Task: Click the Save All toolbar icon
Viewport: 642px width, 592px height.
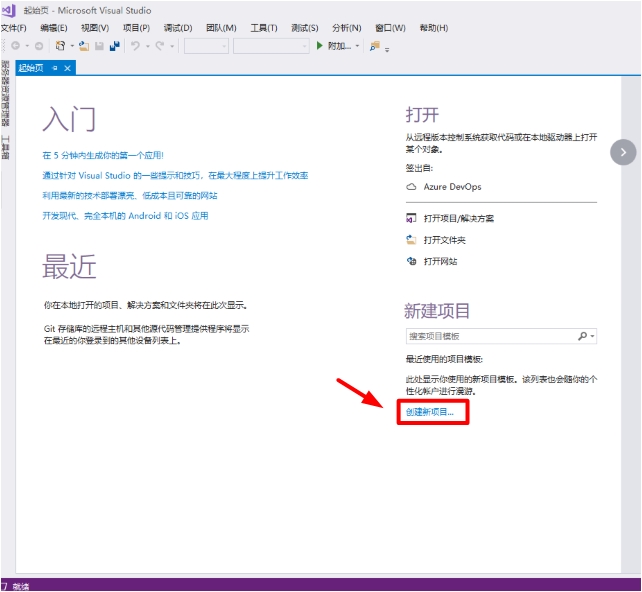Action: coord(115,46)
